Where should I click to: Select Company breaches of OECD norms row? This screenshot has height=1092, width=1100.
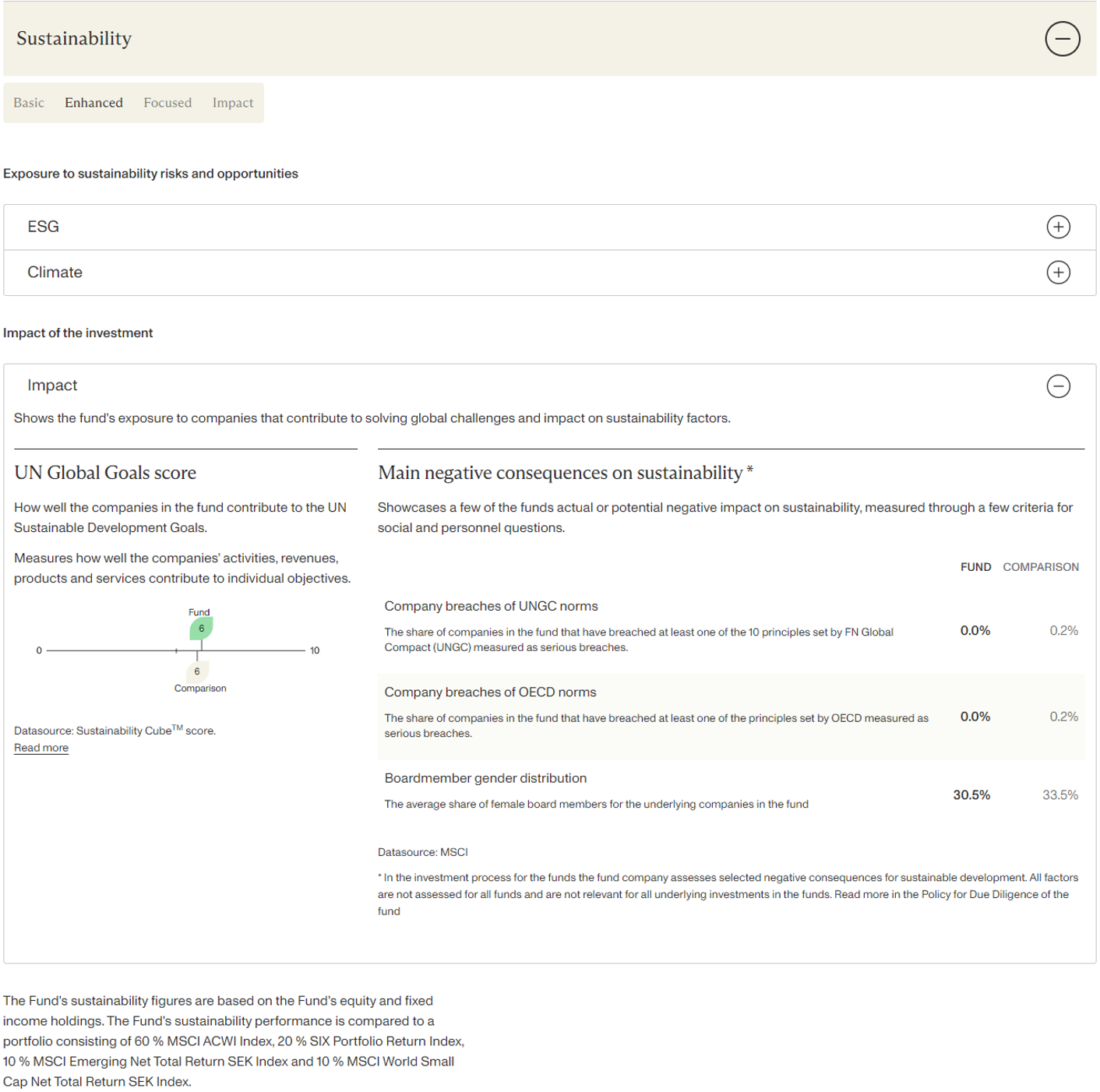(490, 692)
